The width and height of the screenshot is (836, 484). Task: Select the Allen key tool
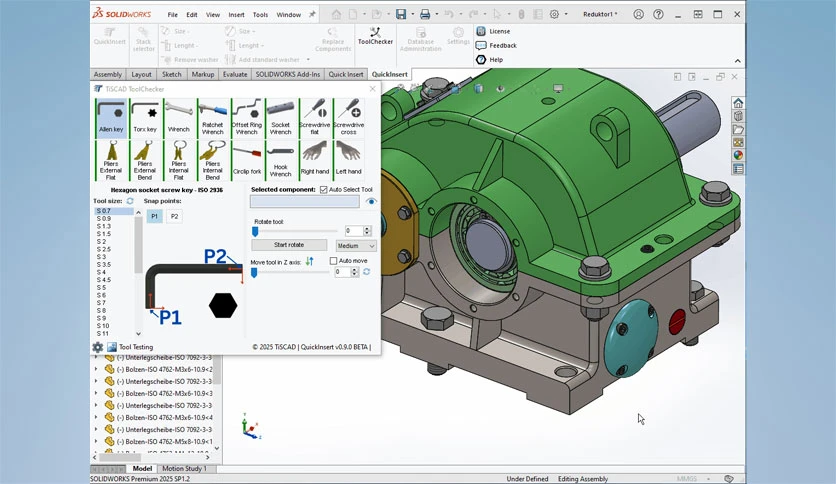point(111,118)
